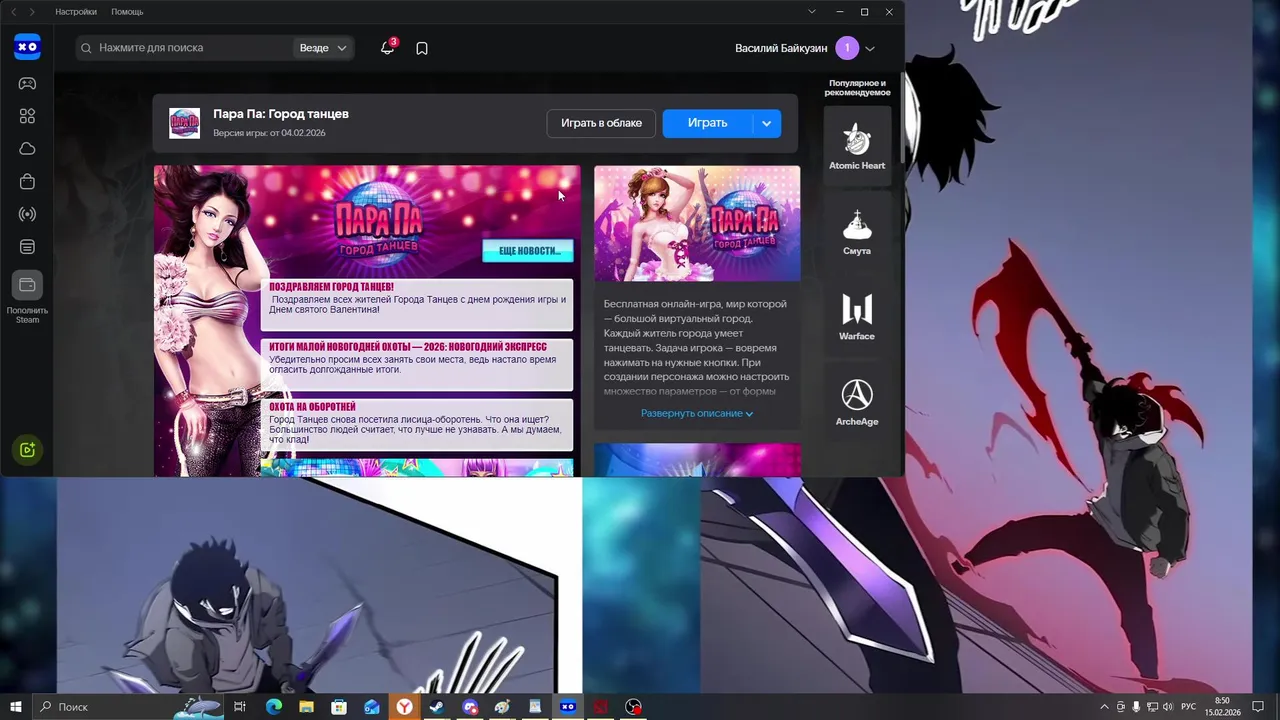
Task: Click the volume speaker tray icon
Action: [1168, 707]
